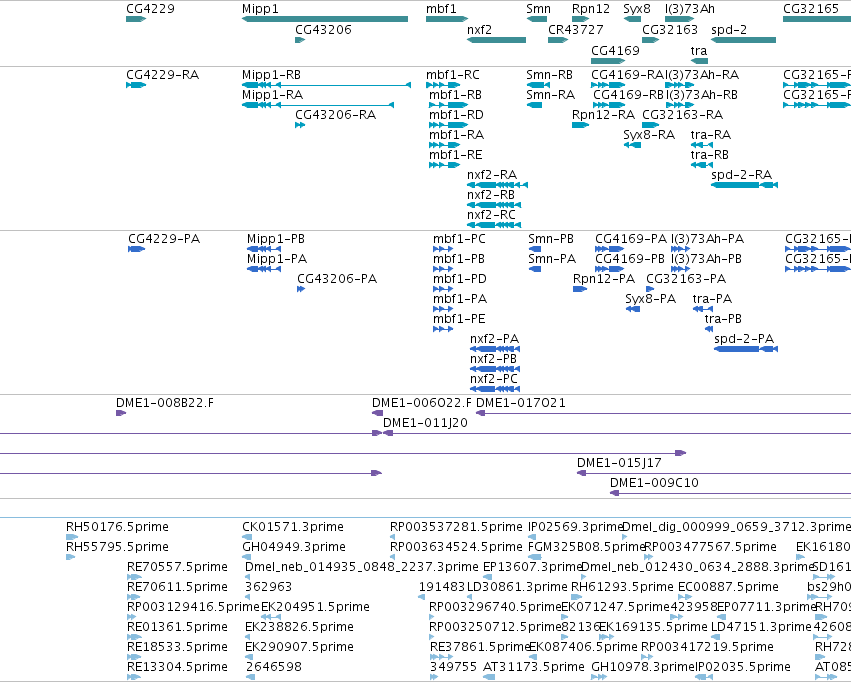
Task: Click the tra-RA transcript
Action: [702, 145]
